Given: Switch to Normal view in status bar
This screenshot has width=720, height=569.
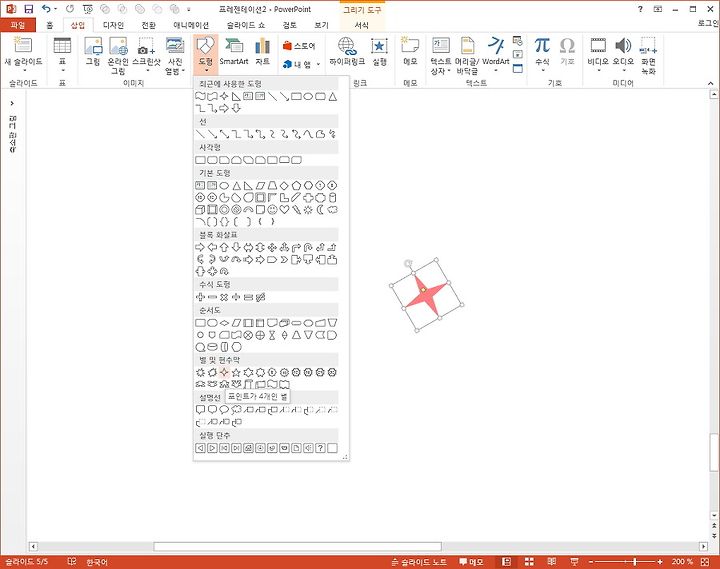Looking at the screenshot, I should [x=506, y=562].
